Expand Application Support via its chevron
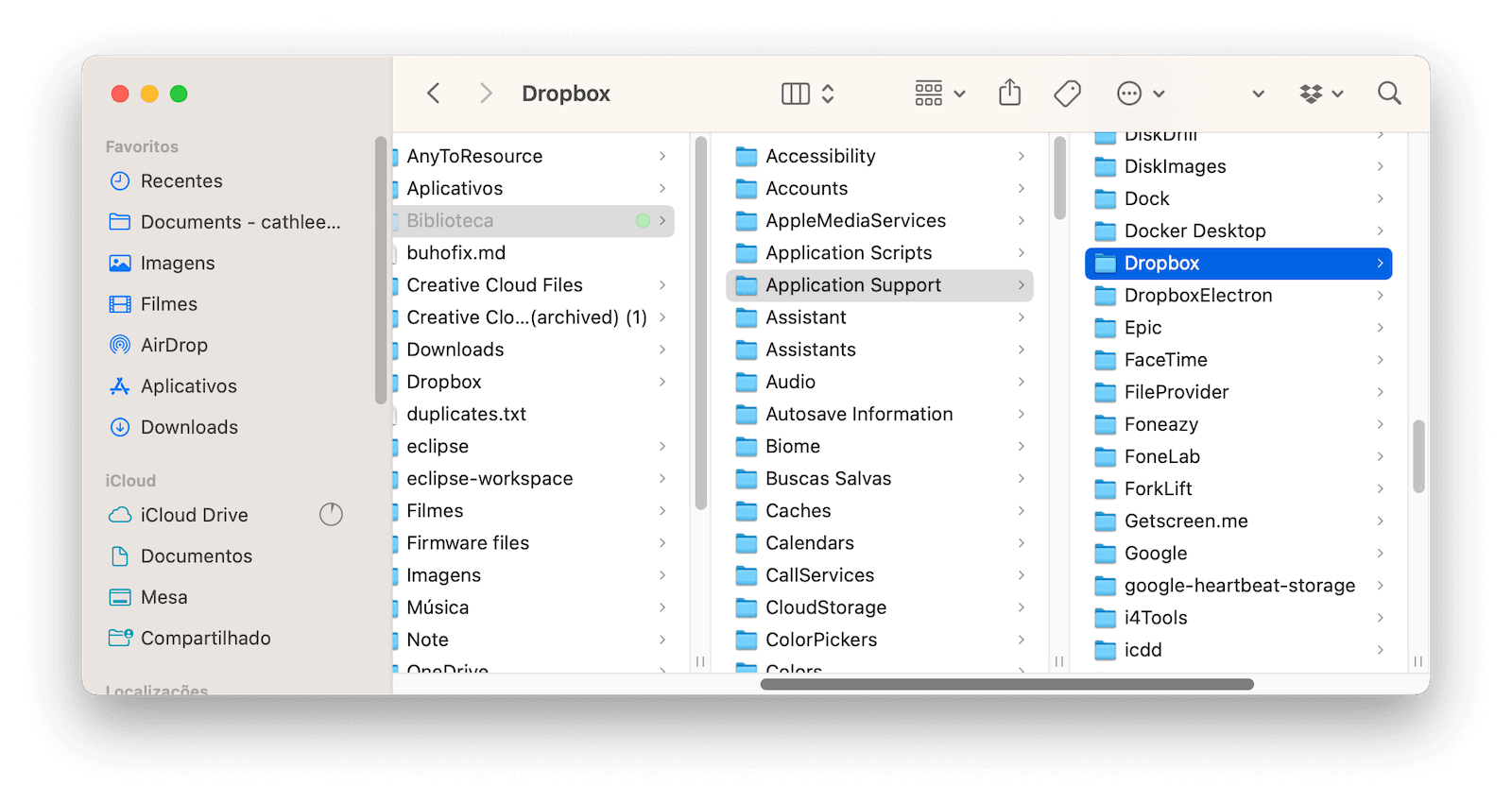The height and width of the screenshot is (803, 1512). (1022, 285)
